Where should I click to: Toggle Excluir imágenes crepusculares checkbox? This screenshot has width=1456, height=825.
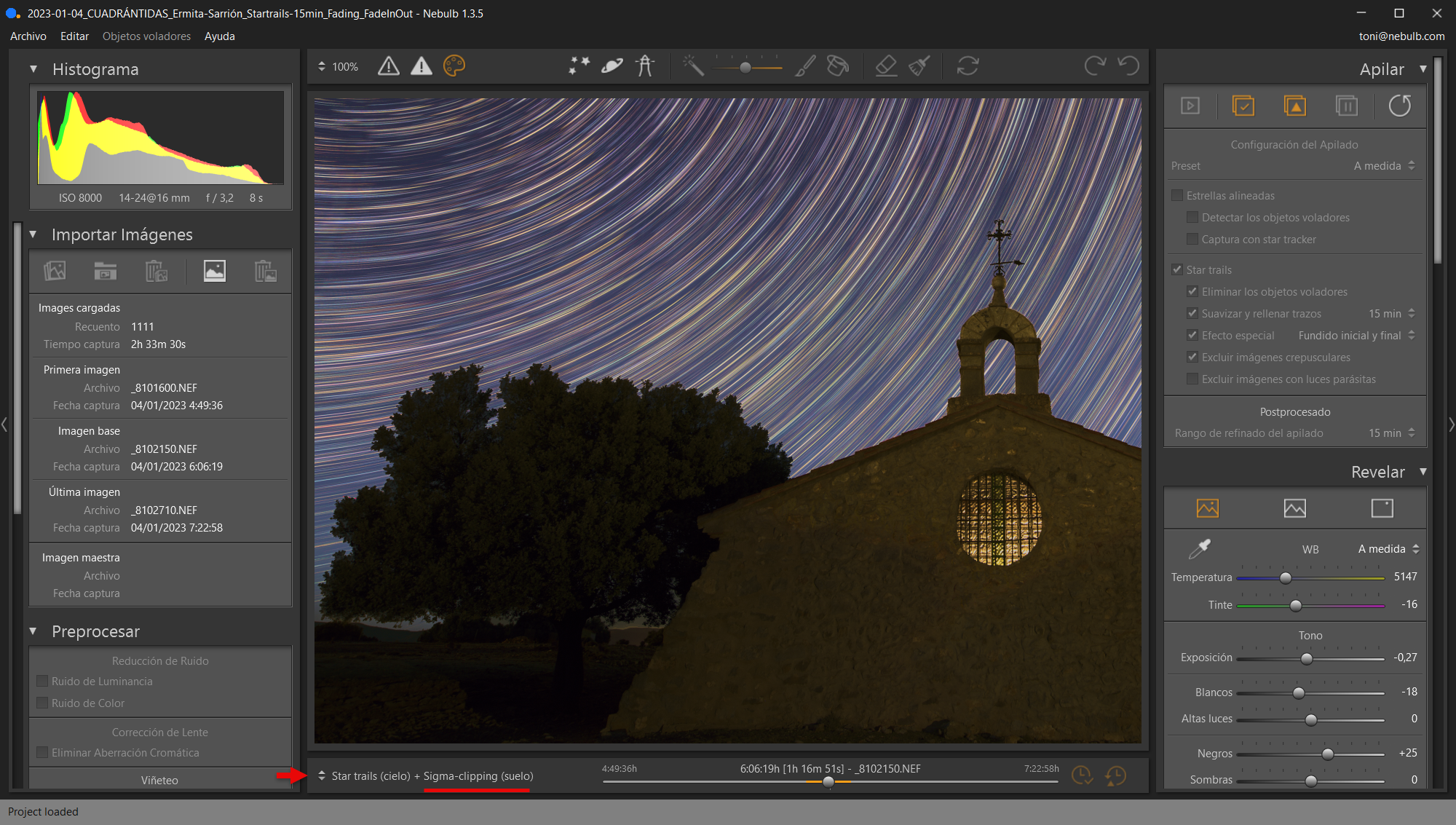[x=1192, y=357]
